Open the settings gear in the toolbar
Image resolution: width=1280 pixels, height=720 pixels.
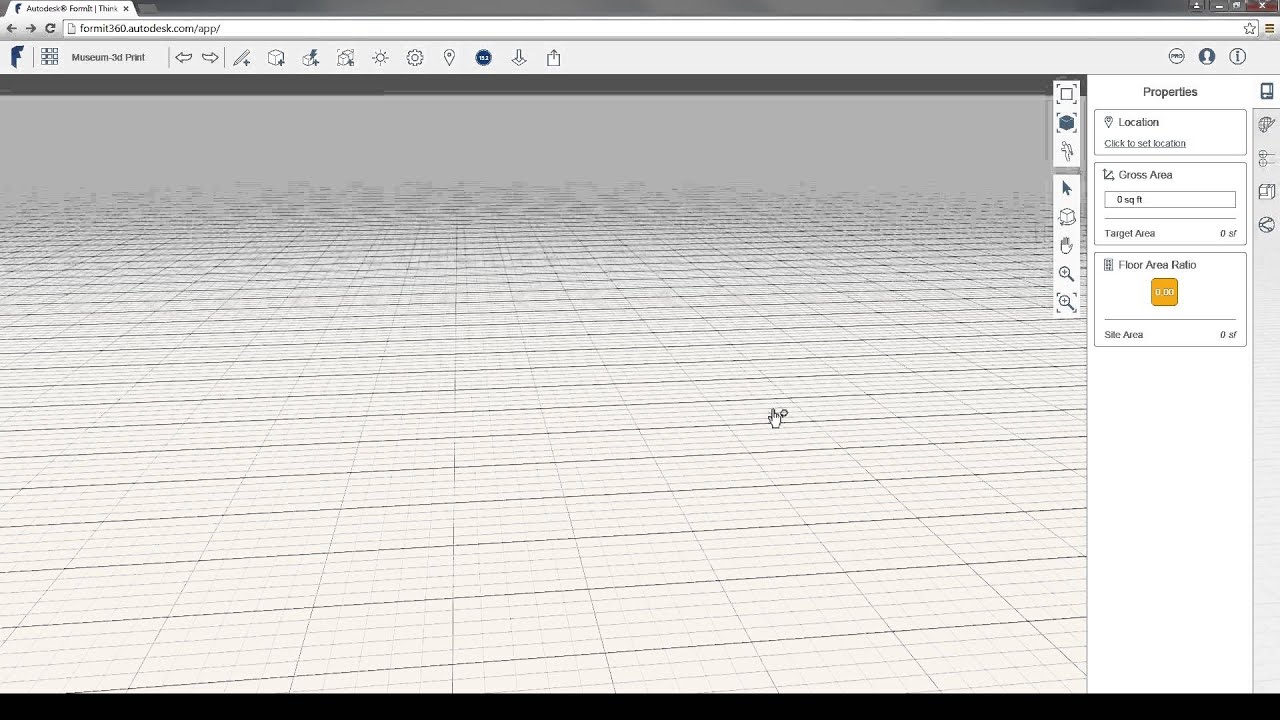click(x=415, y=58)
